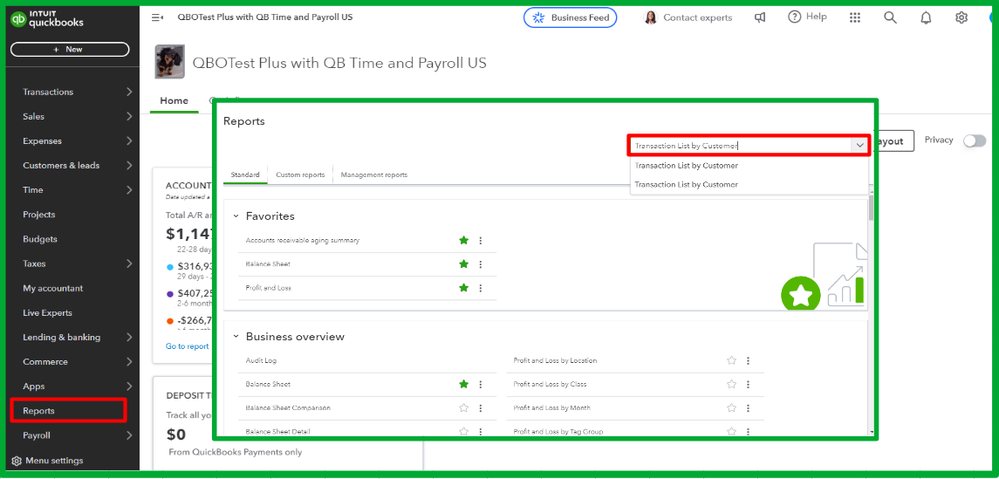
Task: Unfavorite Accounts receivable aging summary star
Action: coord(464,240)
